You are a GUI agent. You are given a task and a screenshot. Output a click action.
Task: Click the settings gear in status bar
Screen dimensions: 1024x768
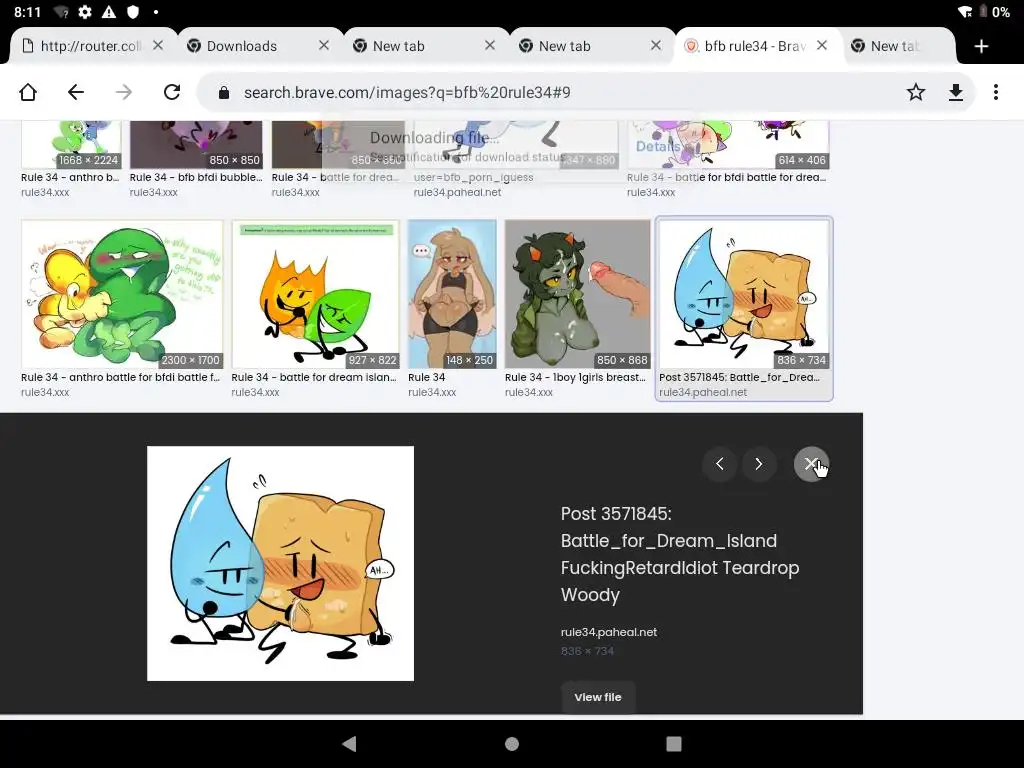click(85, 12)
